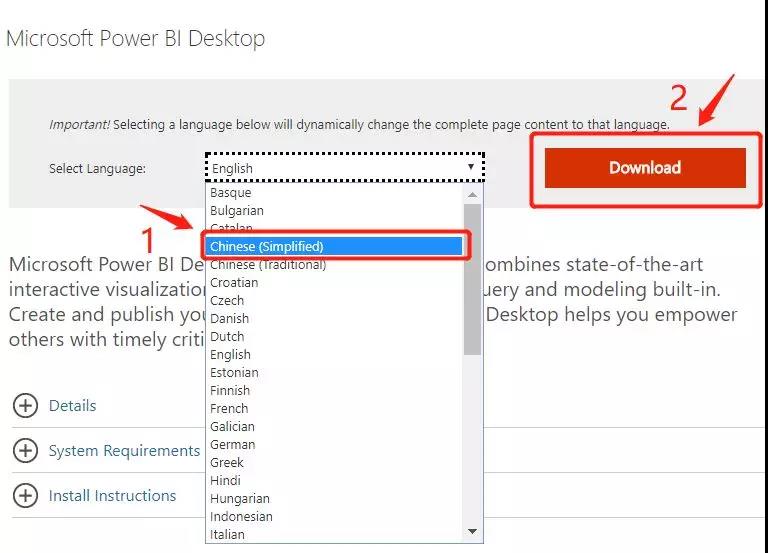Click the dropdown arrow of language selector
Screen dimensions: 768x553
471,167
